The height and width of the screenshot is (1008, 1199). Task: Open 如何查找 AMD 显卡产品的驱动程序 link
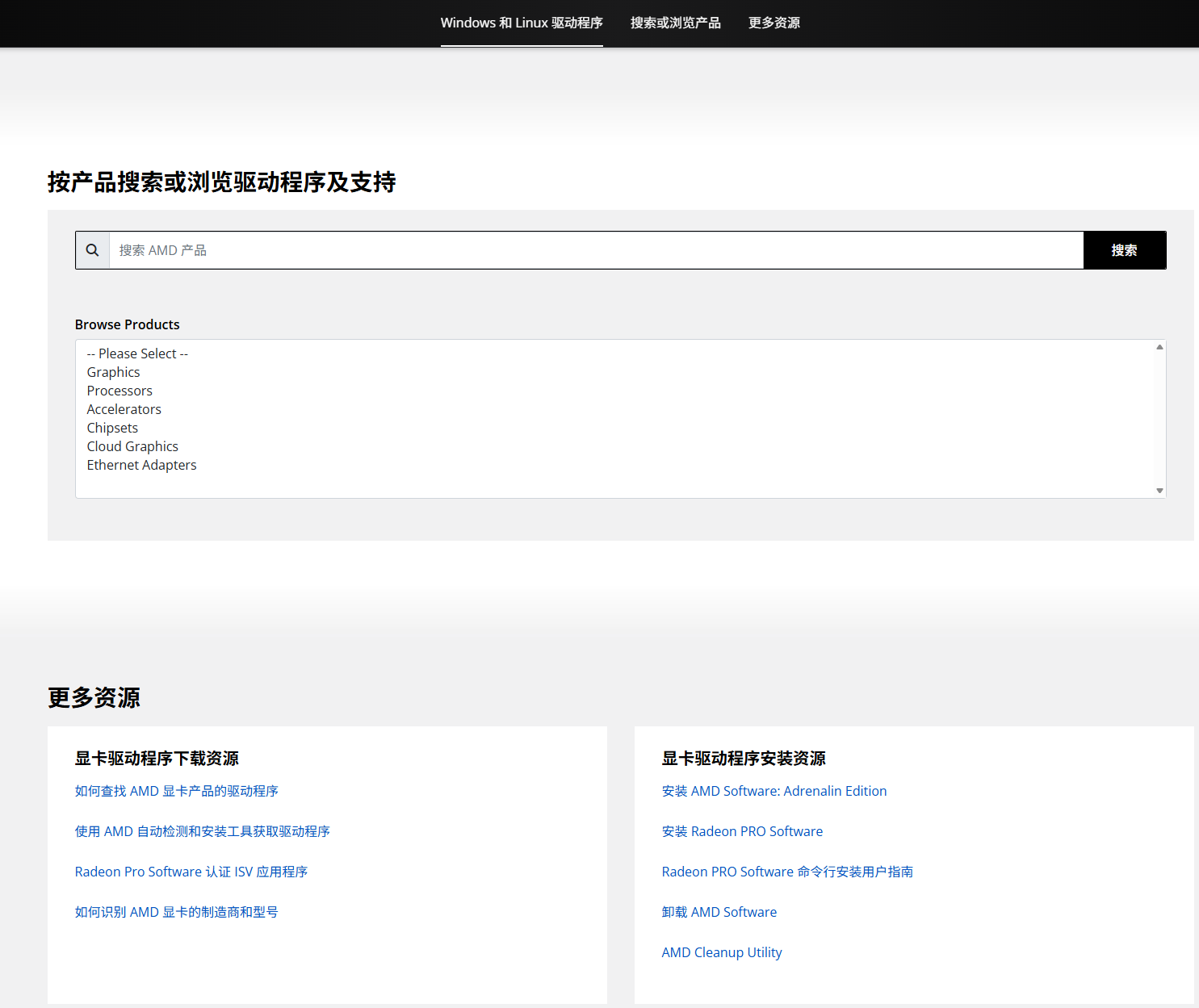point(177,791)
